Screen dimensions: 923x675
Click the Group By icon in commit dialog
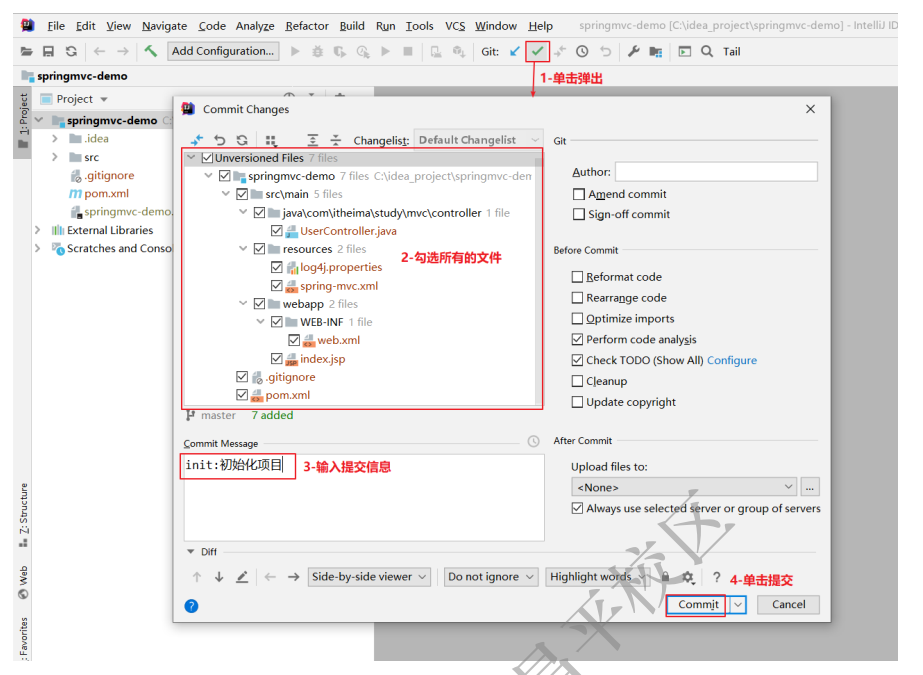coord(271,140)
